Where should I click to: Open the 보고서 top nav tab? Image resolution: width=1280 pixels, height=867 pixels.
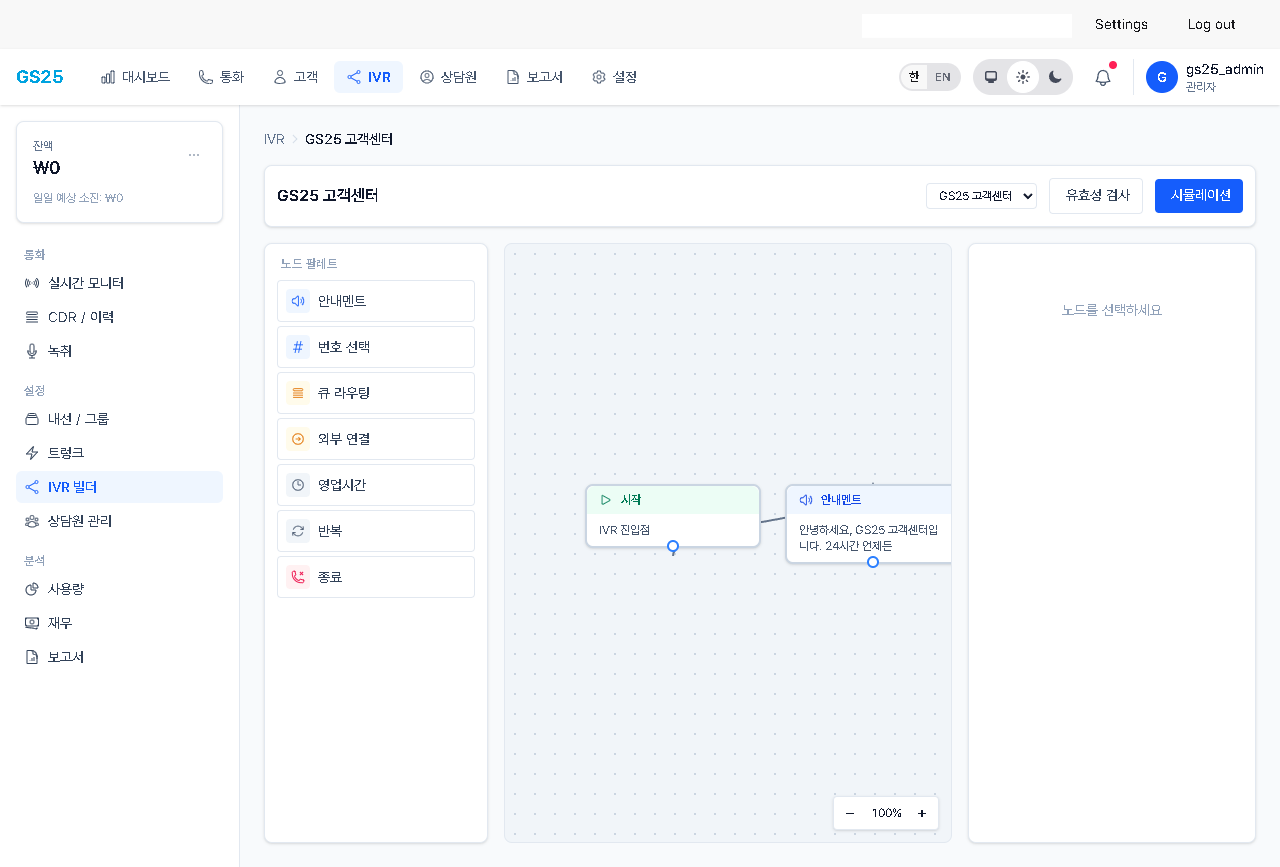534,77
